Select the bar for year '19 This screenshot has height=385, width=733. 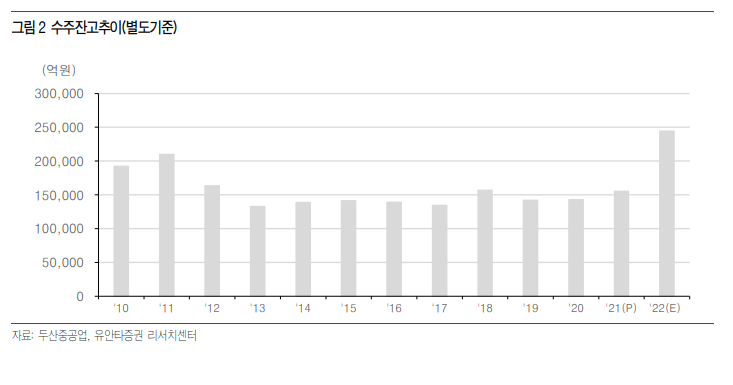click(x=531, y=248)
